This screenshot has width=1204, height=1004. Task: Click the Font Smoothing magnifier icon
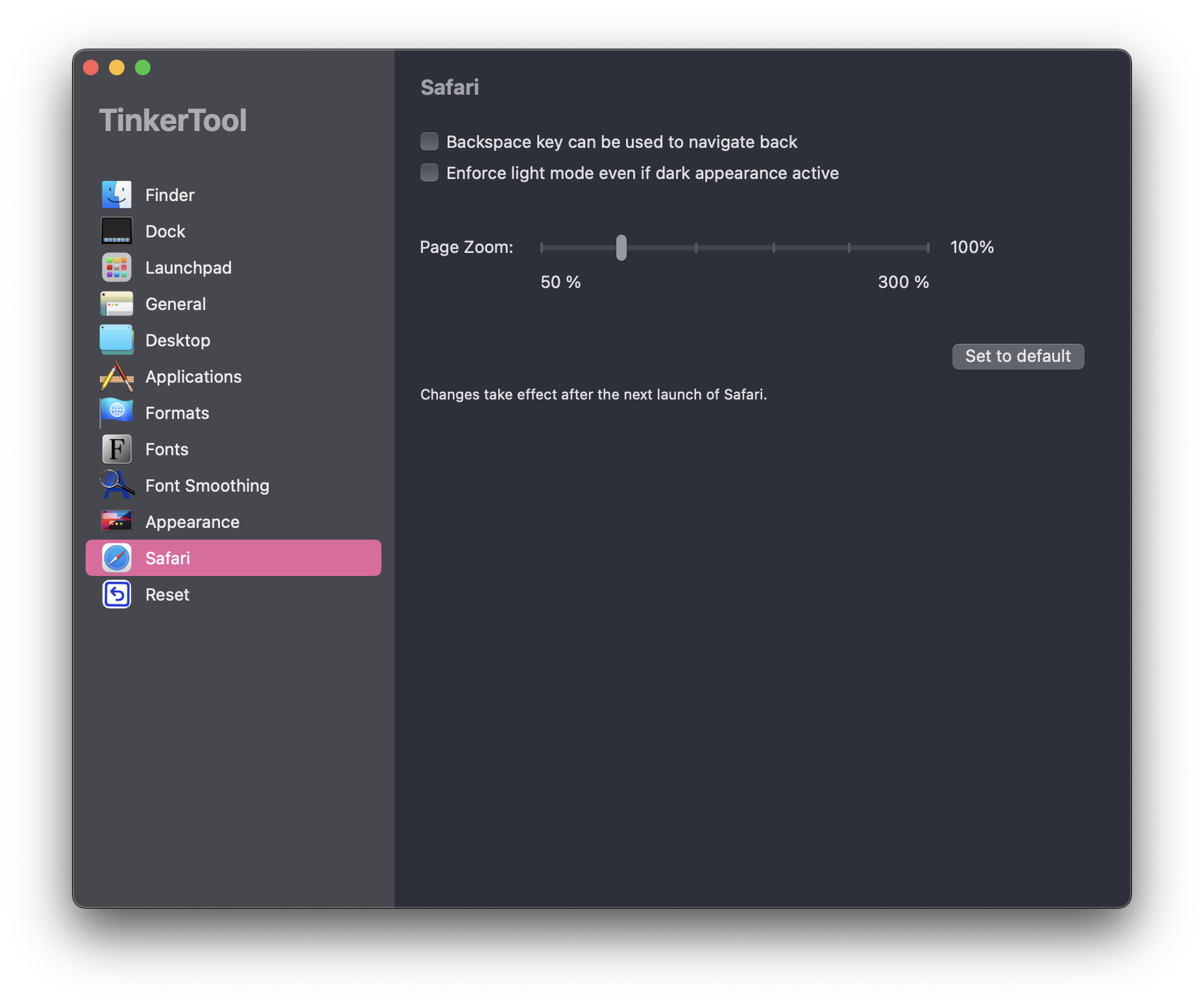117,485
